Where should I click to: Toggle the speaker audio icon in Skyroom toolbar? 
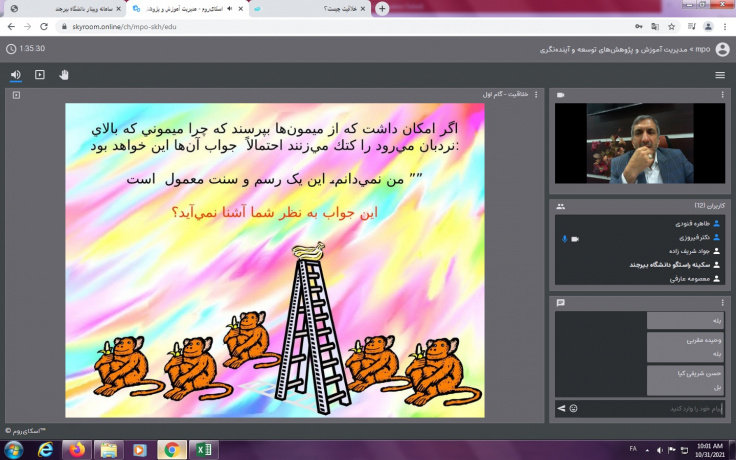(x=16, y=74)
